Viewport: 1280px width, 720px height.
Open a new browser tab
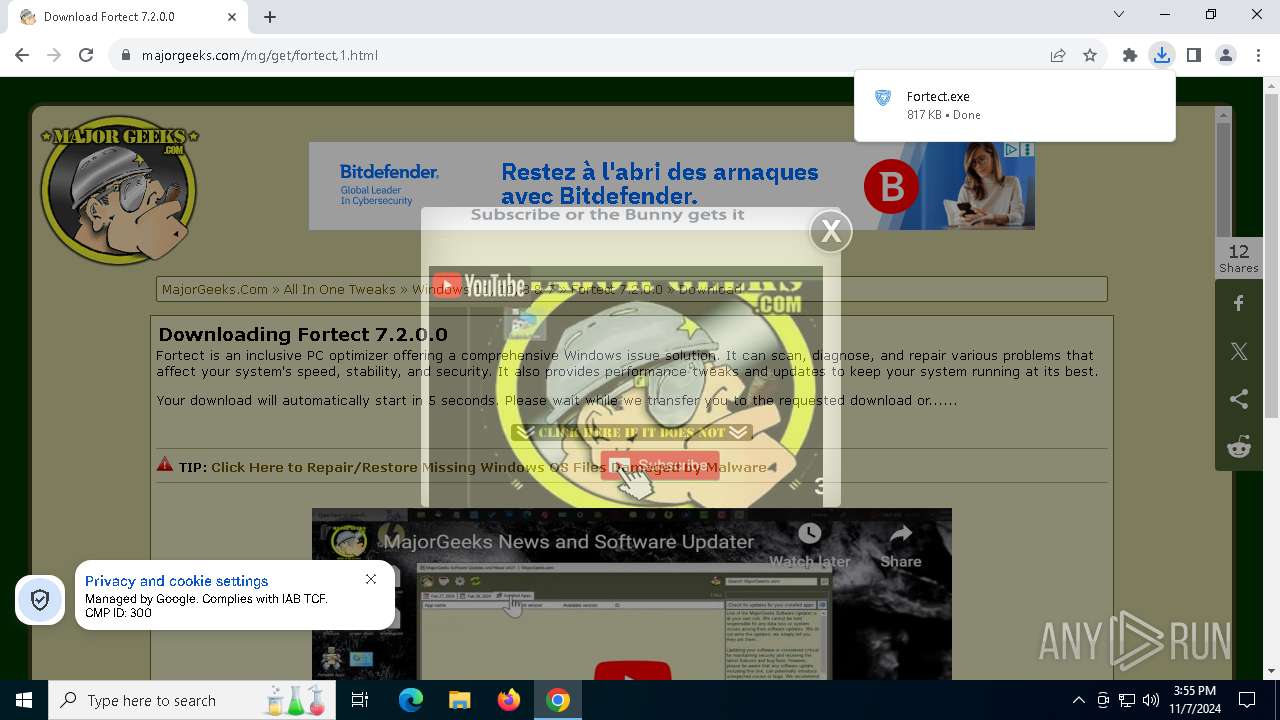[x=270, y=17]
